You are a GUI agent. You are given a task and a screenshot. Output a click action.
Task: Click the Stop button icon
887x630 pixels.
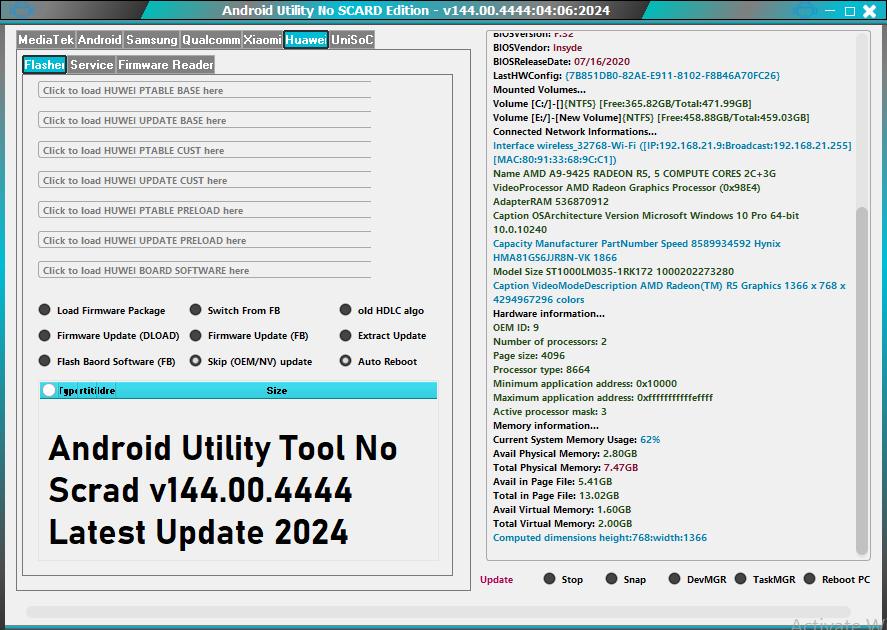coord(549,579)
